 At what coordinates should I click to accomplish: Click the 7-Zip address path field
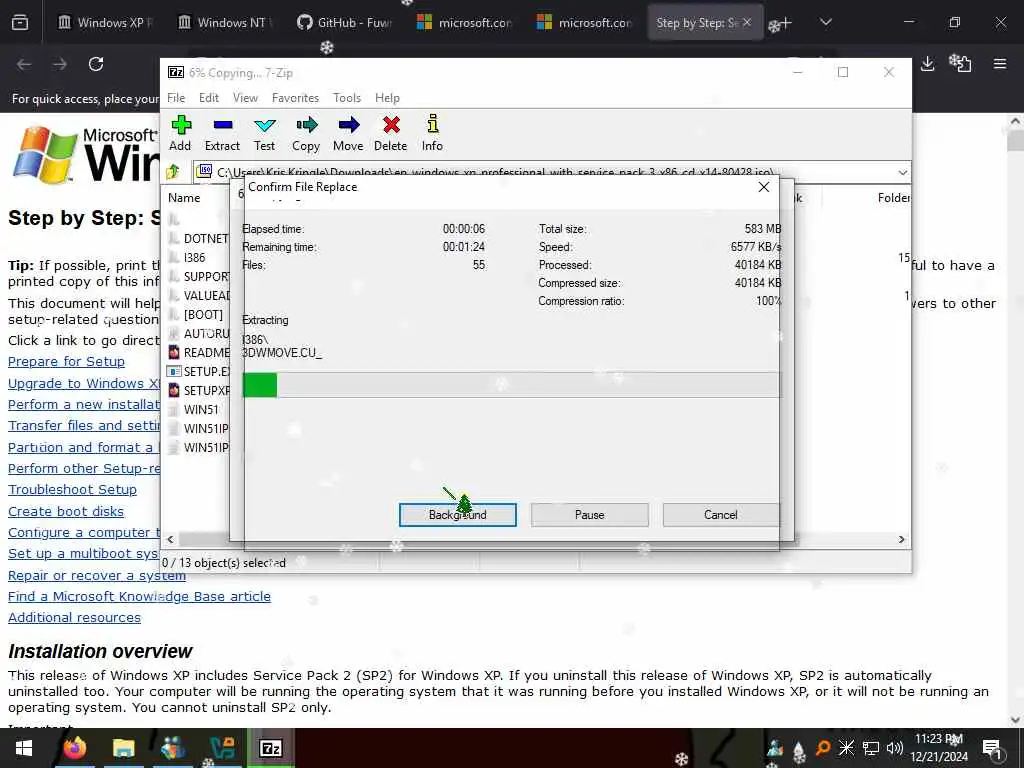tap(545, 172)
